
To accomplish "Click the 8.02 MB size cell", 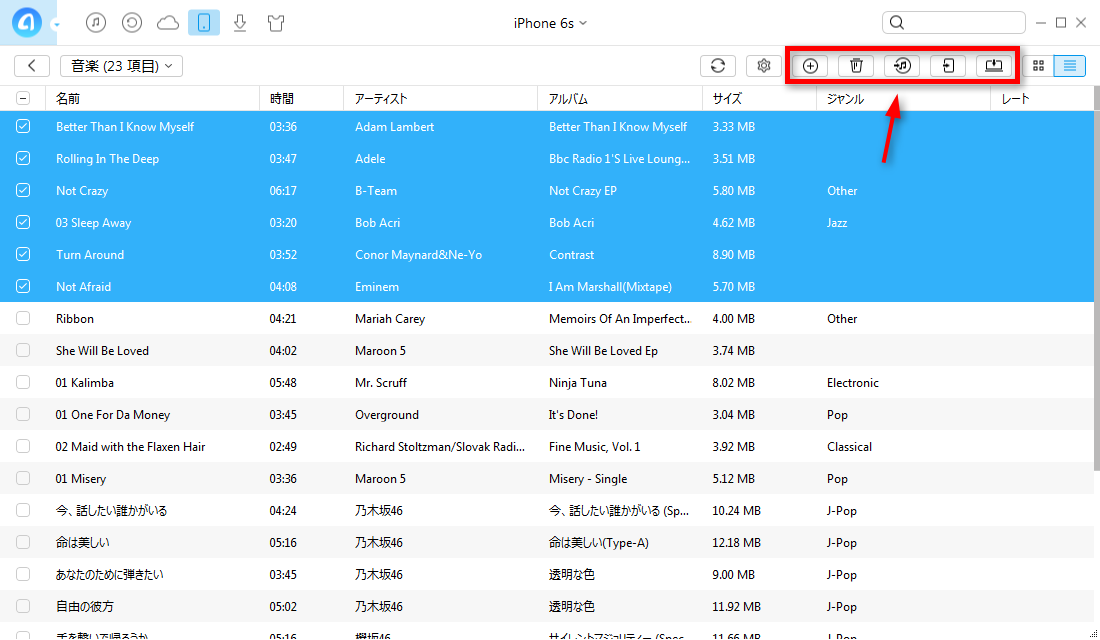I will point(733,382).
